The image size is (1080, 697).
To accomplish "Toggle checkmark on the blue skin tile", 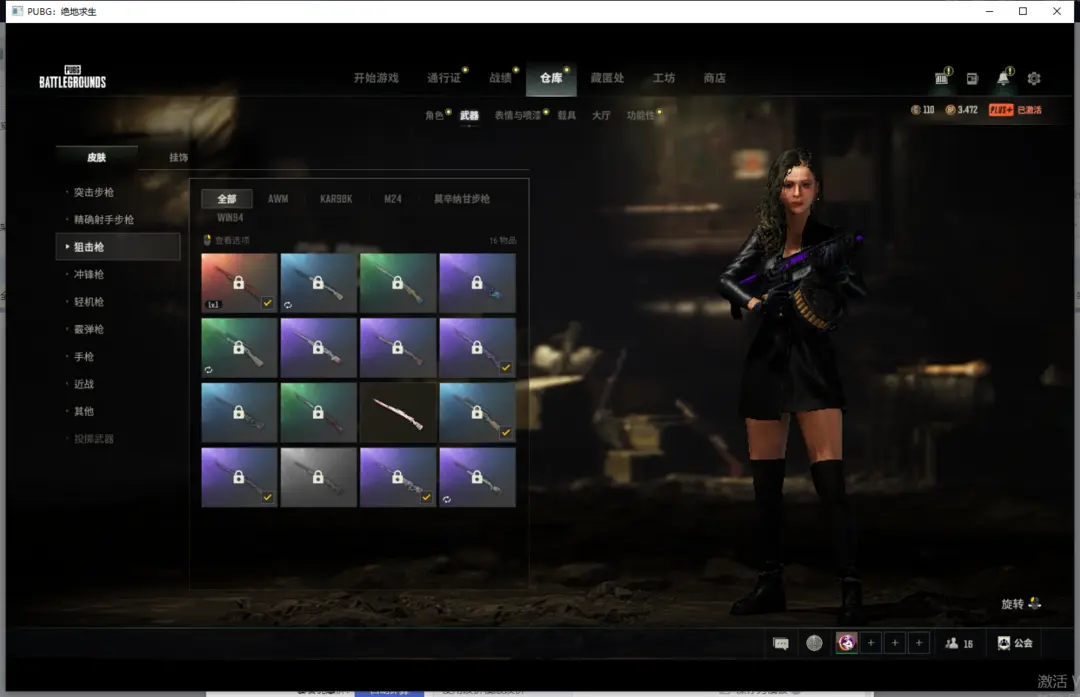I will (506, 432).
